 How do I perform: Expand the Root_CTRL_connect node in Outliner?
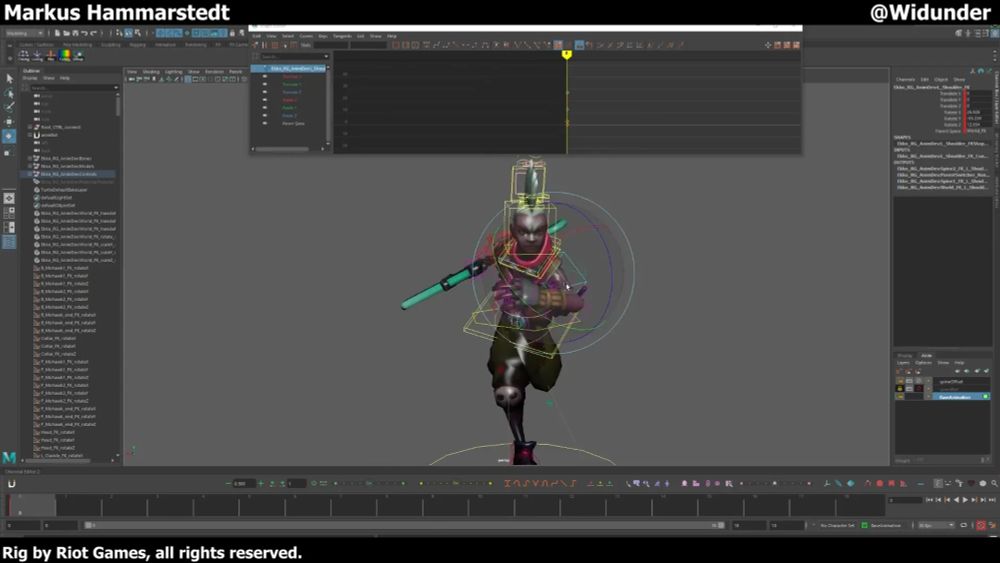(30, 127)
